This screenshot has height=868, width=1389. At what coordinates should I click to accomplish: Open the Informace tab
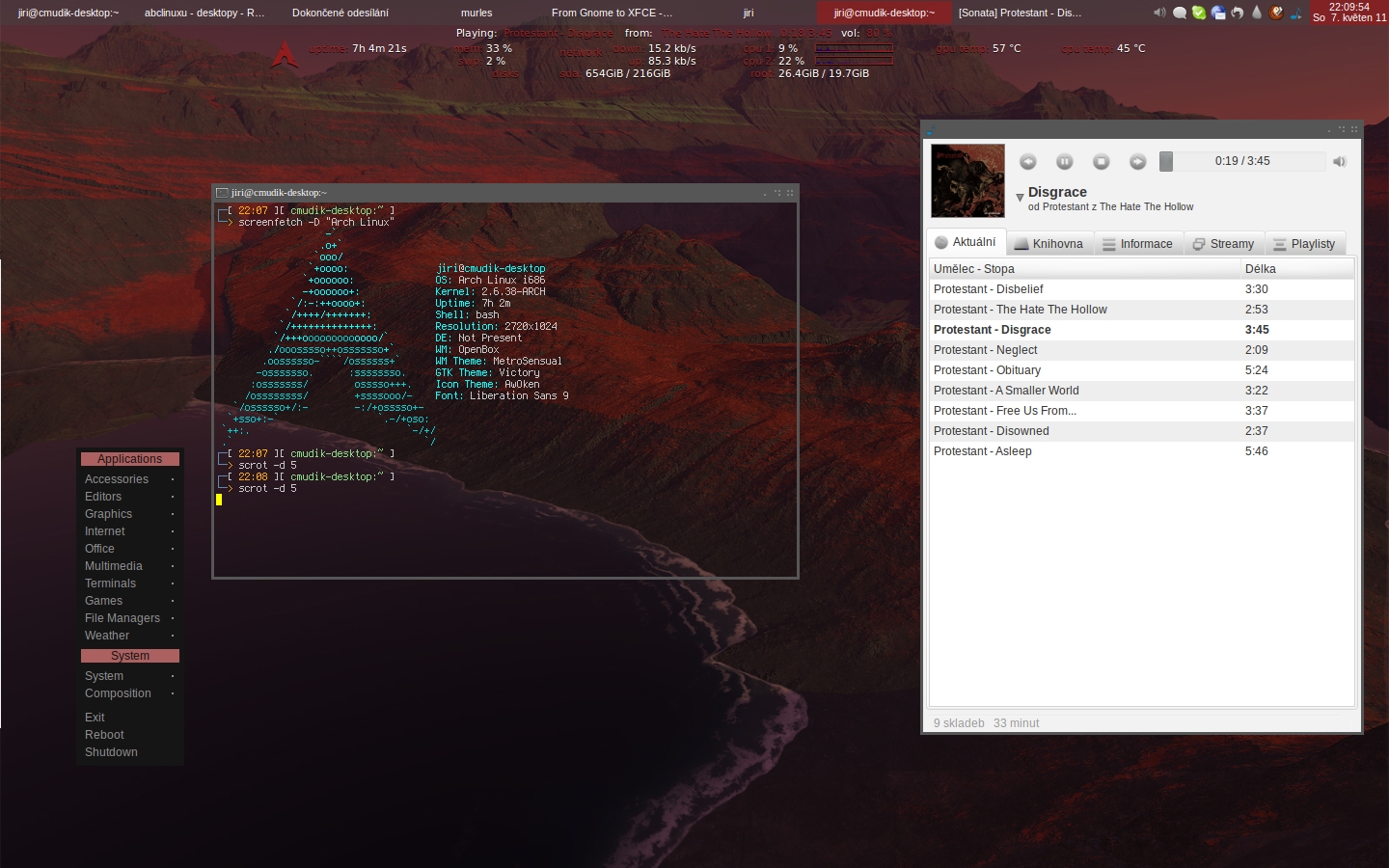(1137, 244)
